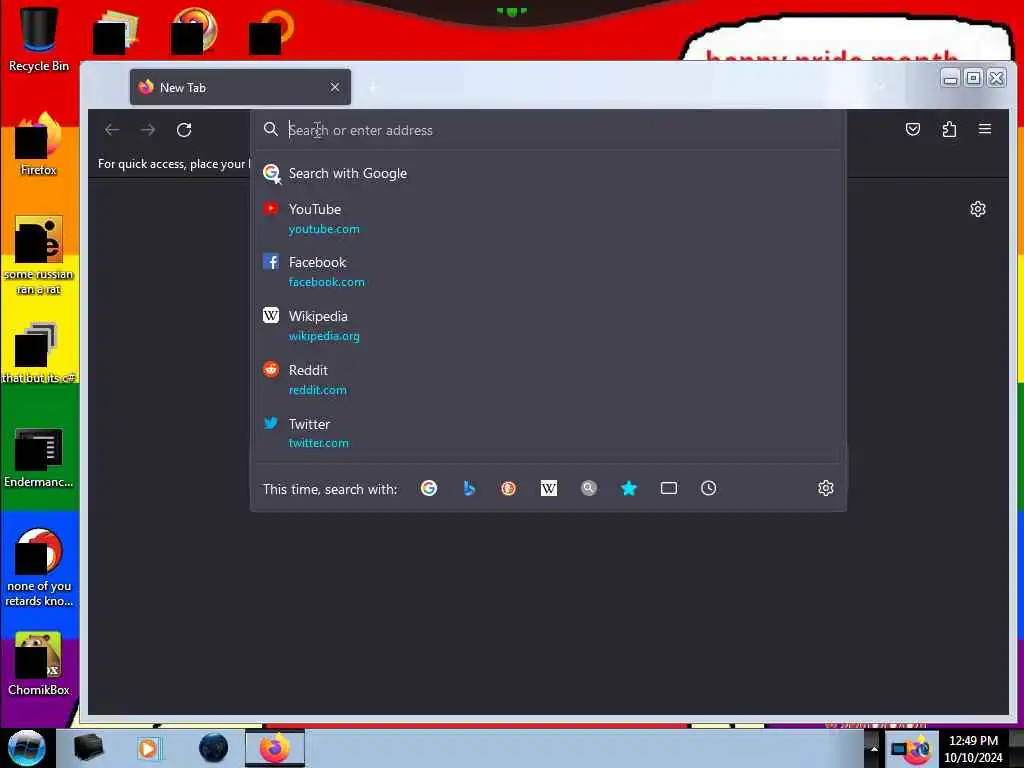The height and width of the screenshot is (768, 1024).
Task: Click the Firefox taskbar button
Action: (275, 748)
